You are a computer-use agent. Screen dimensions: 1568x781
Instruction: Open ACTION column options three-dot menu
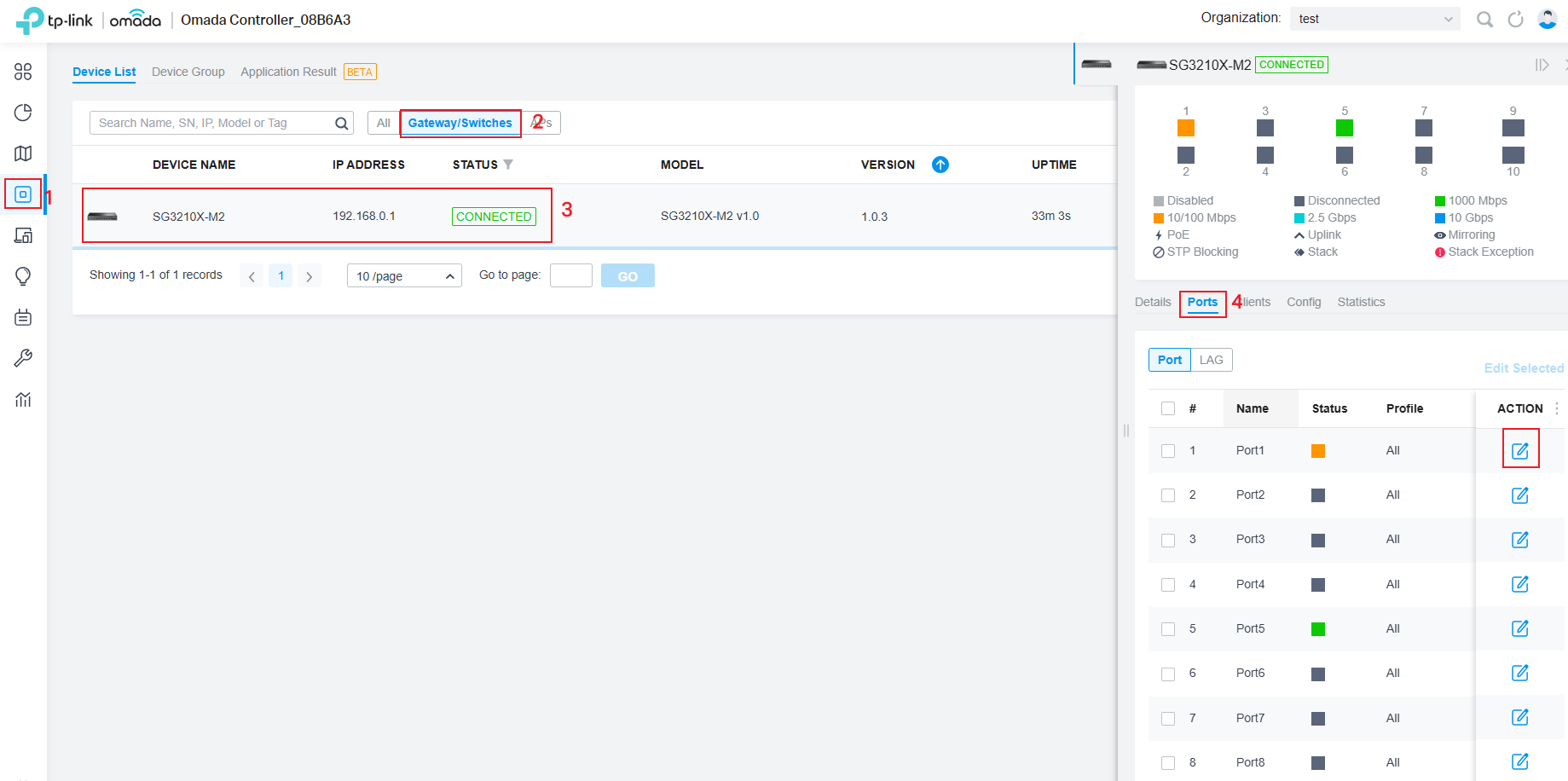[x=1557, y=408]
